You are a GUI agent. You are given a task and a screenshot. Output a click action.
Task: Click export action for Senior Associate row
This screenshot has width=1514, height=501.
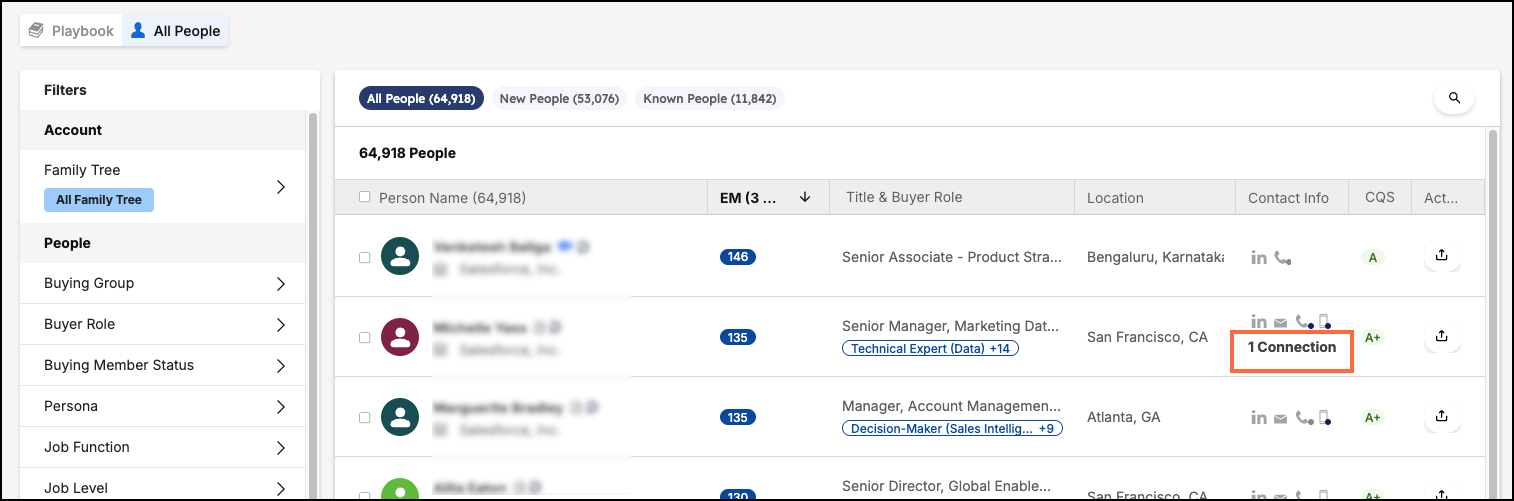pos(1442,256)
